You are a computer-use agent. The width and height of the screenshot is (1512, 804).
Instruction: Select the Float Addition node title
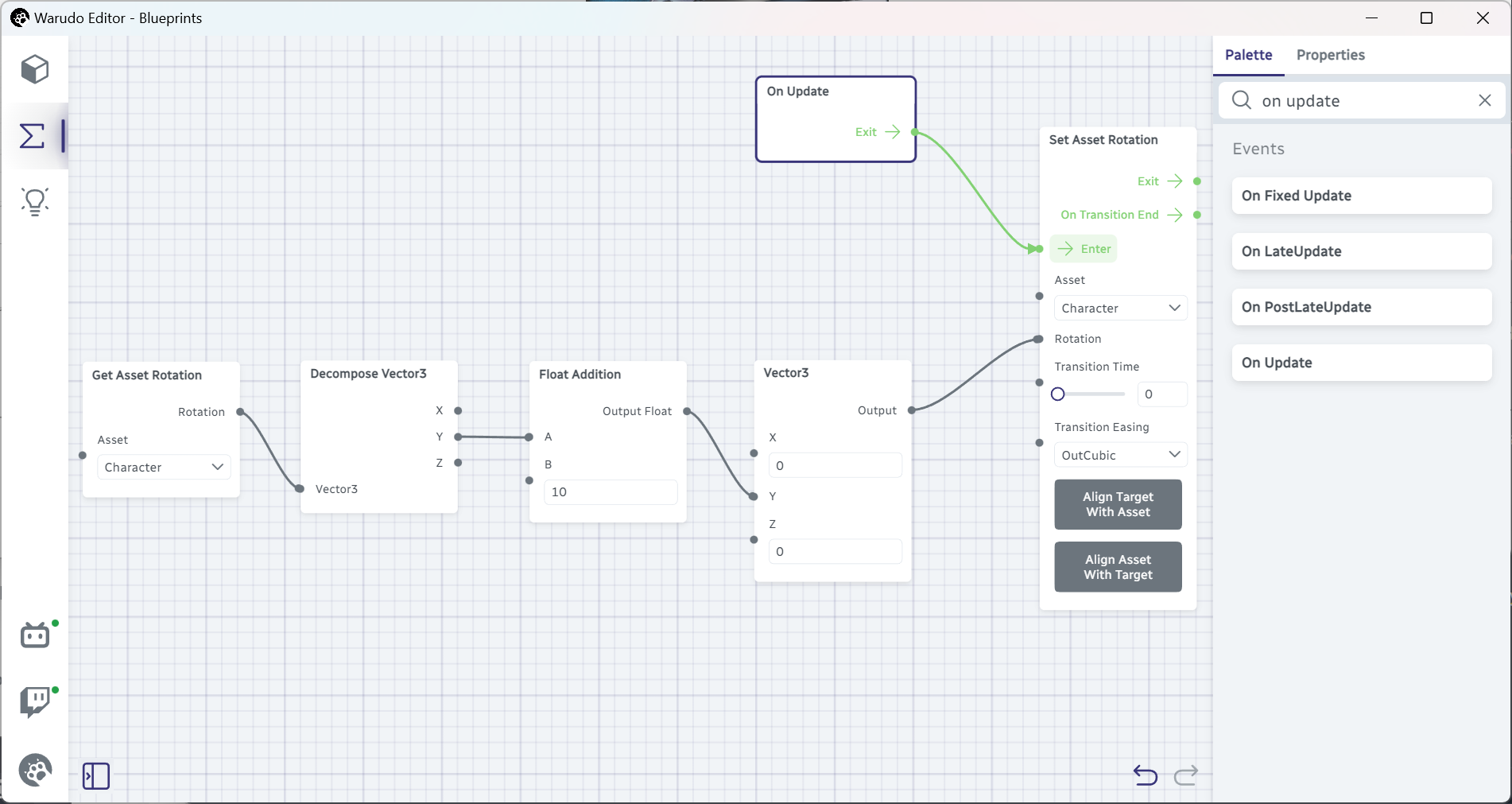click(x=580, y=375)
